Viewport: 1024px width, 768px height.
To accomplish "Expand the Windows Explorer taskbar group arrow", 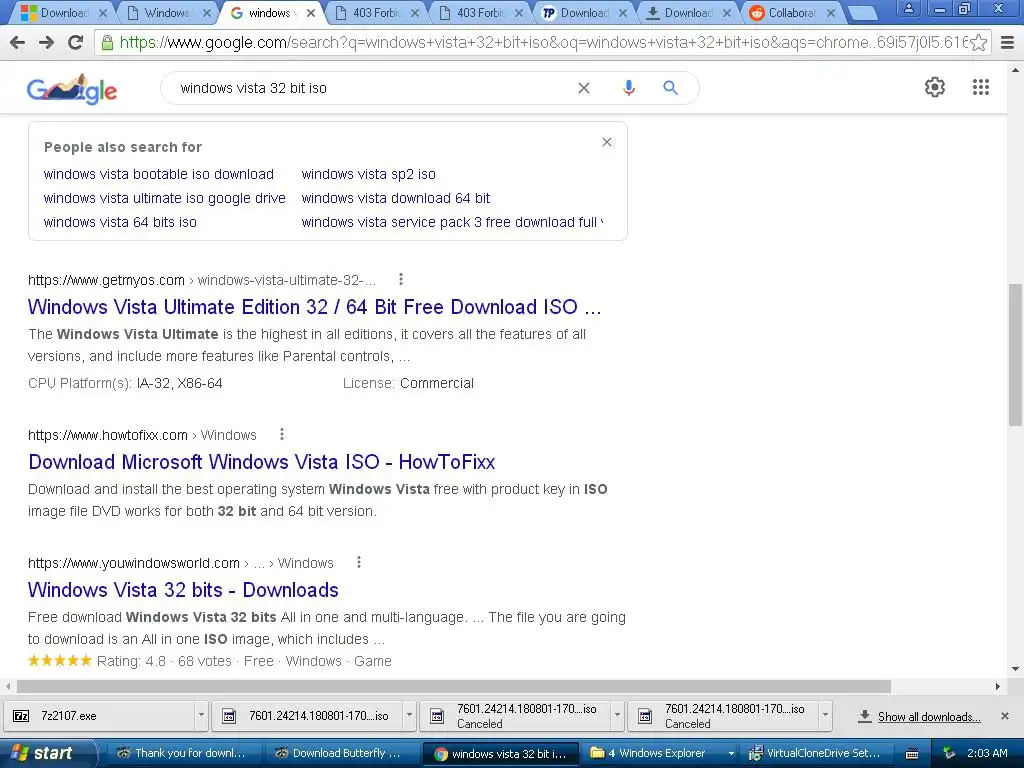I will pos(732,753).
